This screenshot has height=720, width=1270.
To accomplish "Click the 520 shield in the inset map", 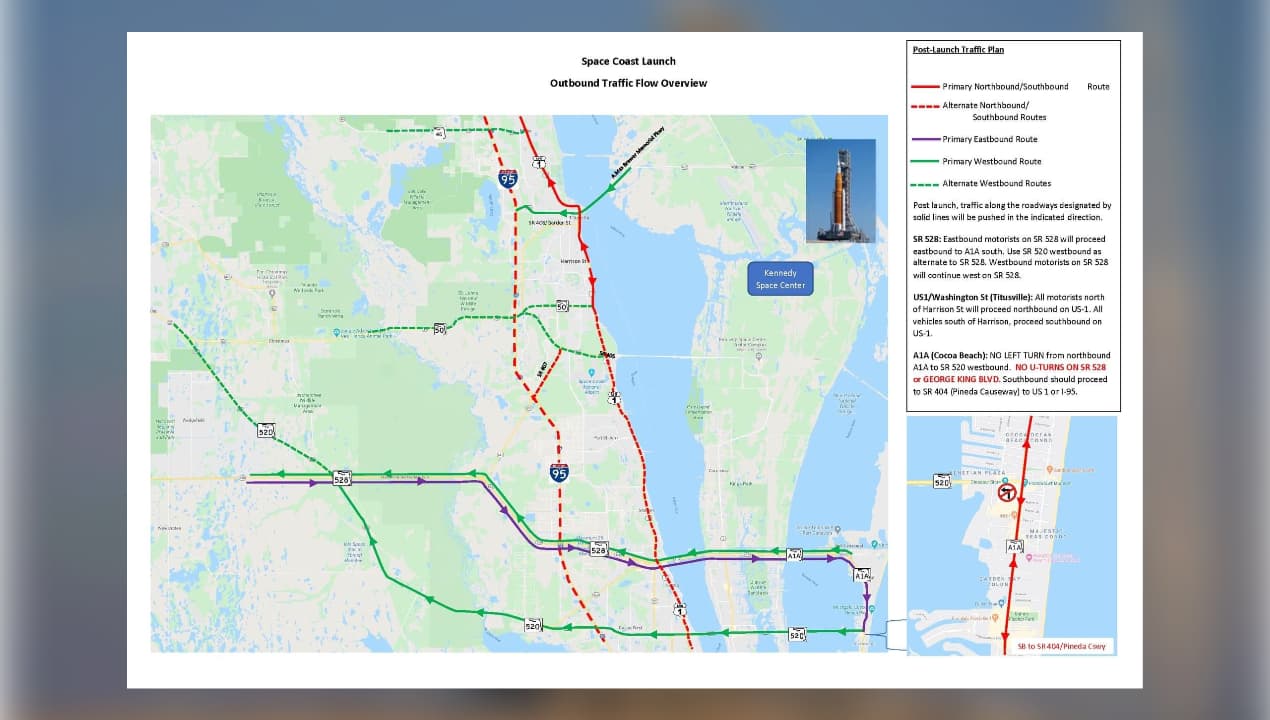I will (x=942, y=482).
